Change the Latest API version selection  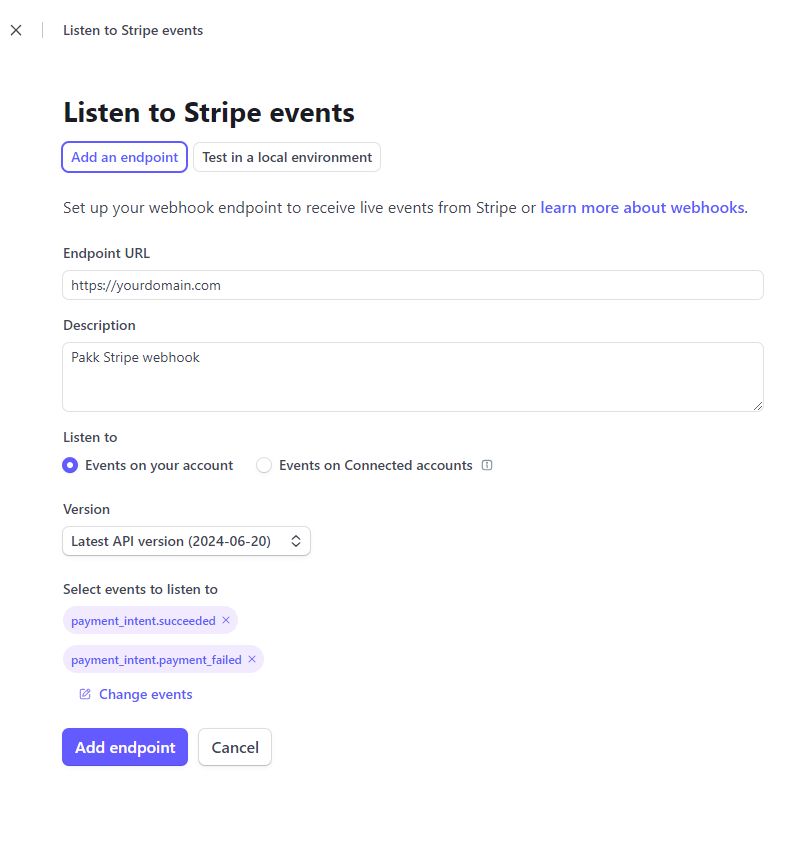click(x=186, y=540)
